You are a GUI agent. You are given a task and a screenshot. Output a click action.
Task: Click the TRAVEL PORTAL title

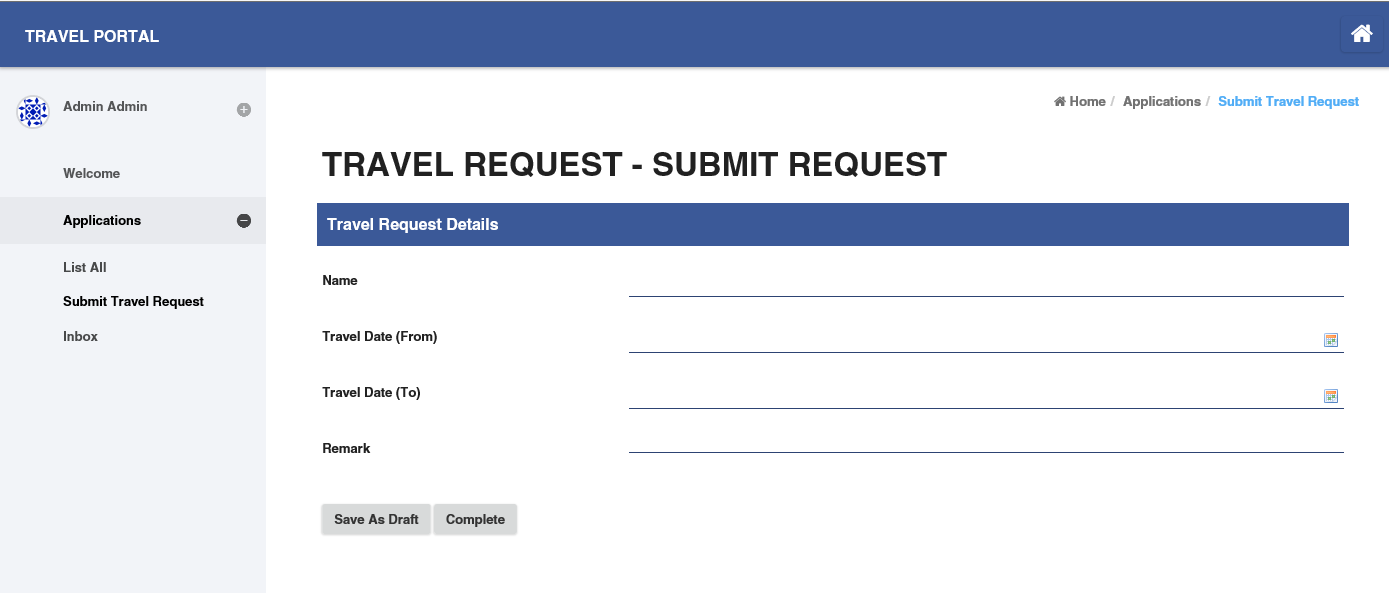point(92,37)
